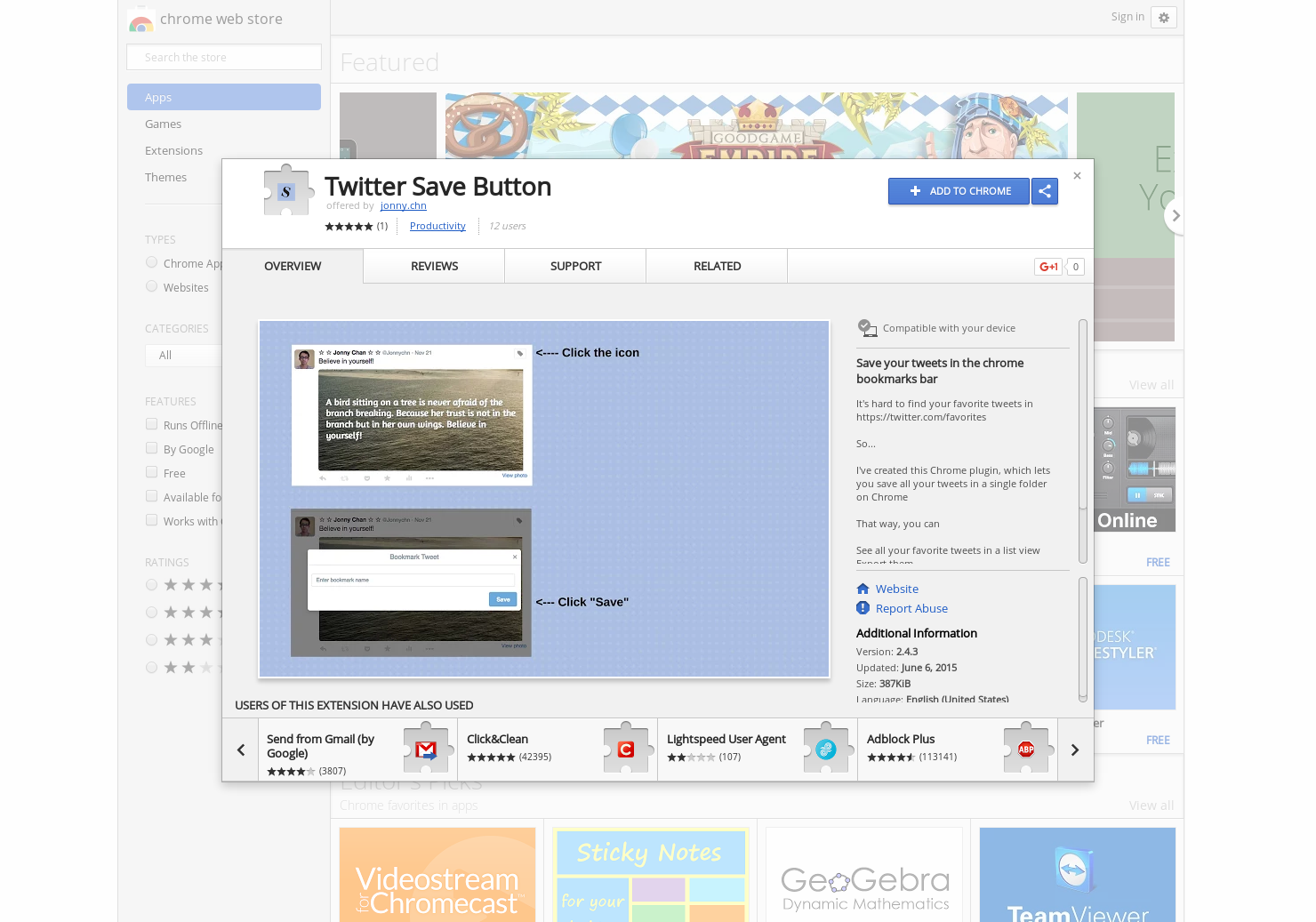1316x922 pixels.
Task: Check the Runs Offline filter
Action: [151, 423]
